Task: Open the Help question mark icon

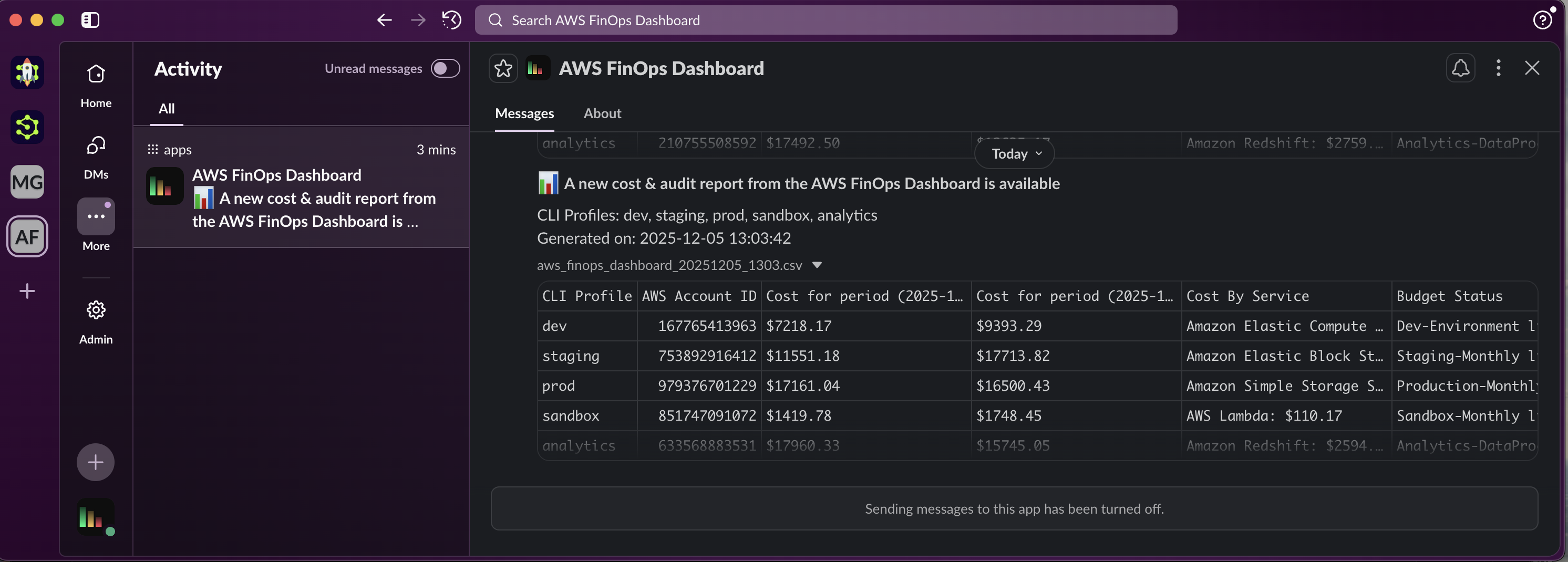Action: 1542,20
